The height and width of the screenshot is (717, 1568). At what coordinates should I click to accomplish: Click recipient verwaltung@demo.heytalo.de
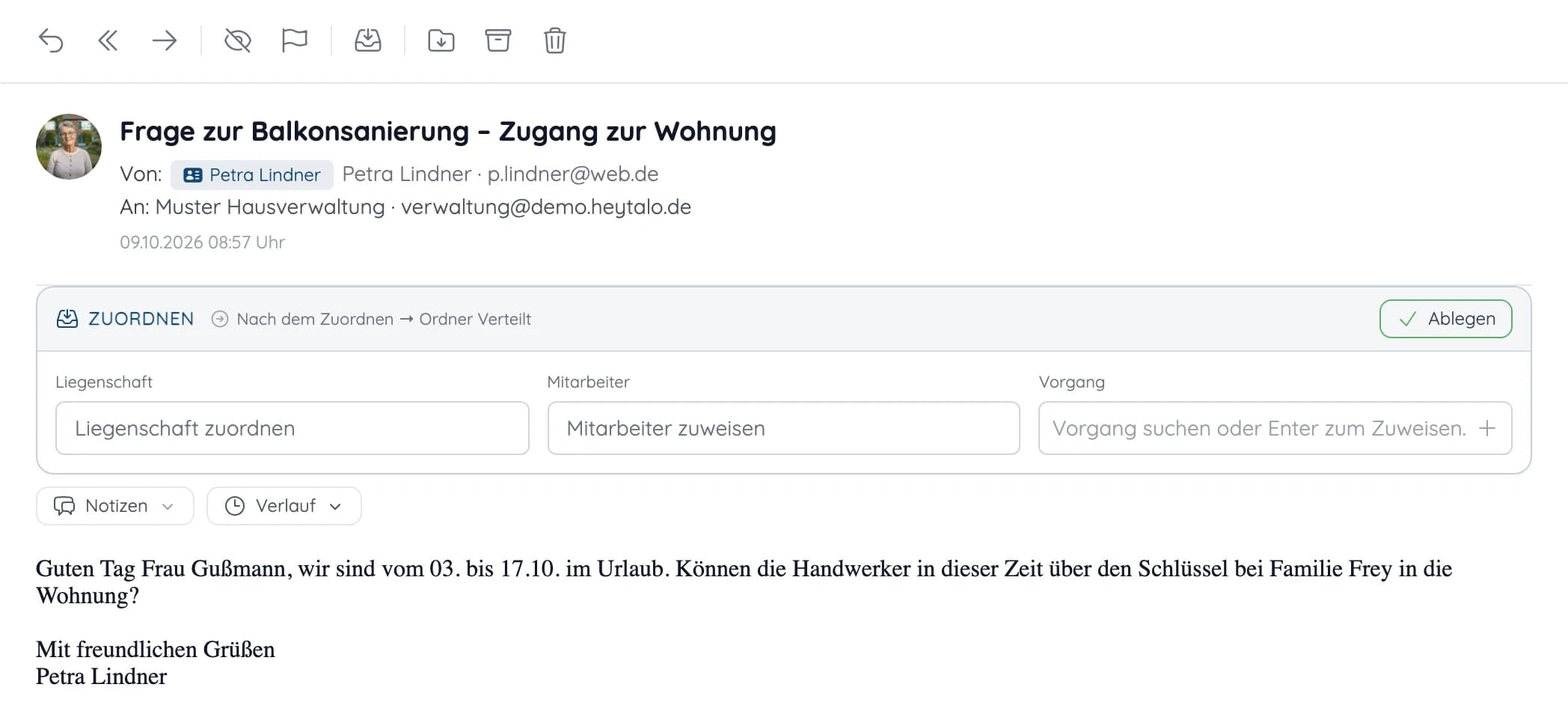click(546, 207)
